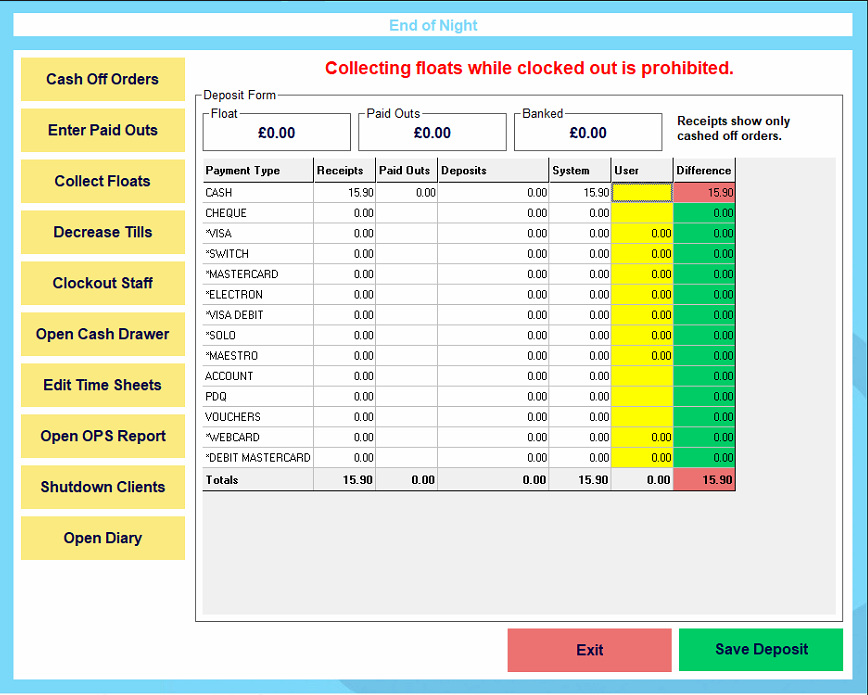Image resolution: width=868 pixels, height=695 pixels.
Task: Edit the *VISA User cell
Action: click(642, 234)
